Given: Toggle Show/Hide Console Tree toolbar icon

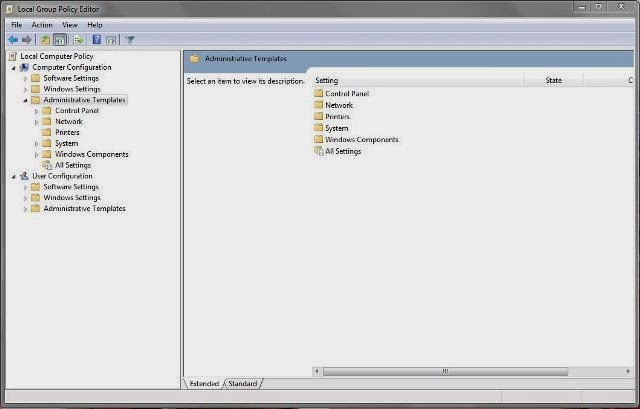Looking at the screenshot, I should 60,40.
